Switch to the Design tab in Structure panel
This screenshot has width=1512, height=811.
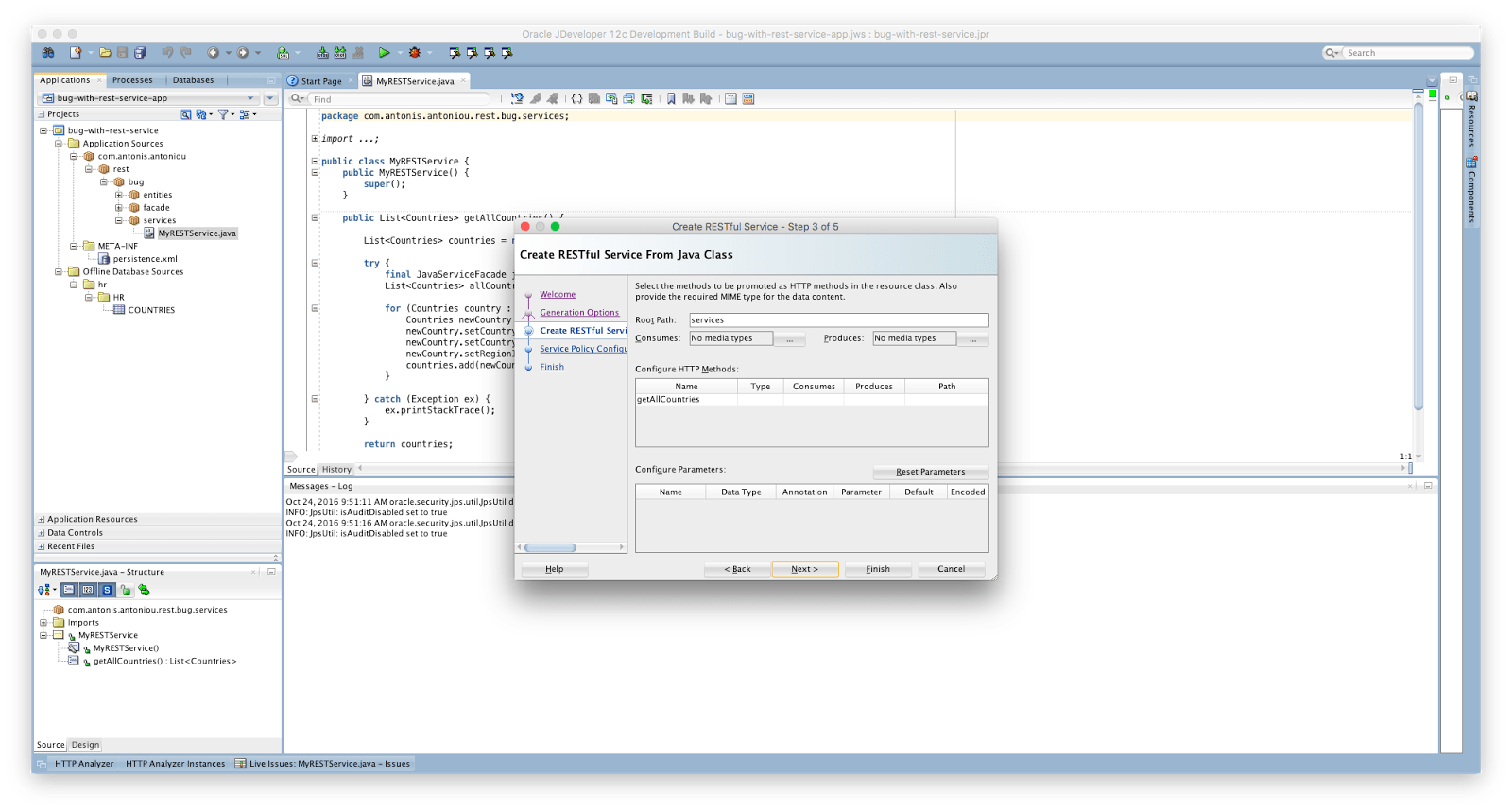(x=85, y=745)
